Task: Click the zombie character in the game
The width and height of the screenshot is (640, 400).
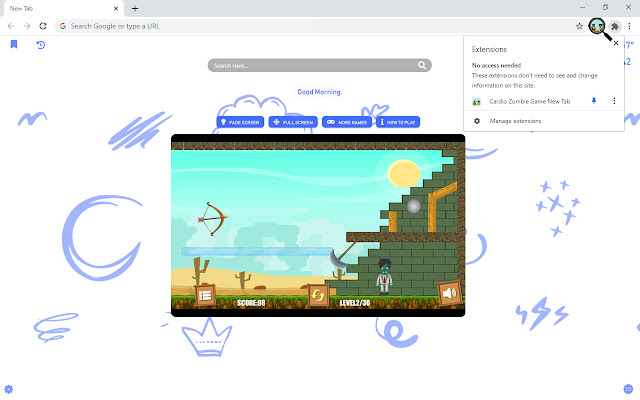Action: (384, 277)
